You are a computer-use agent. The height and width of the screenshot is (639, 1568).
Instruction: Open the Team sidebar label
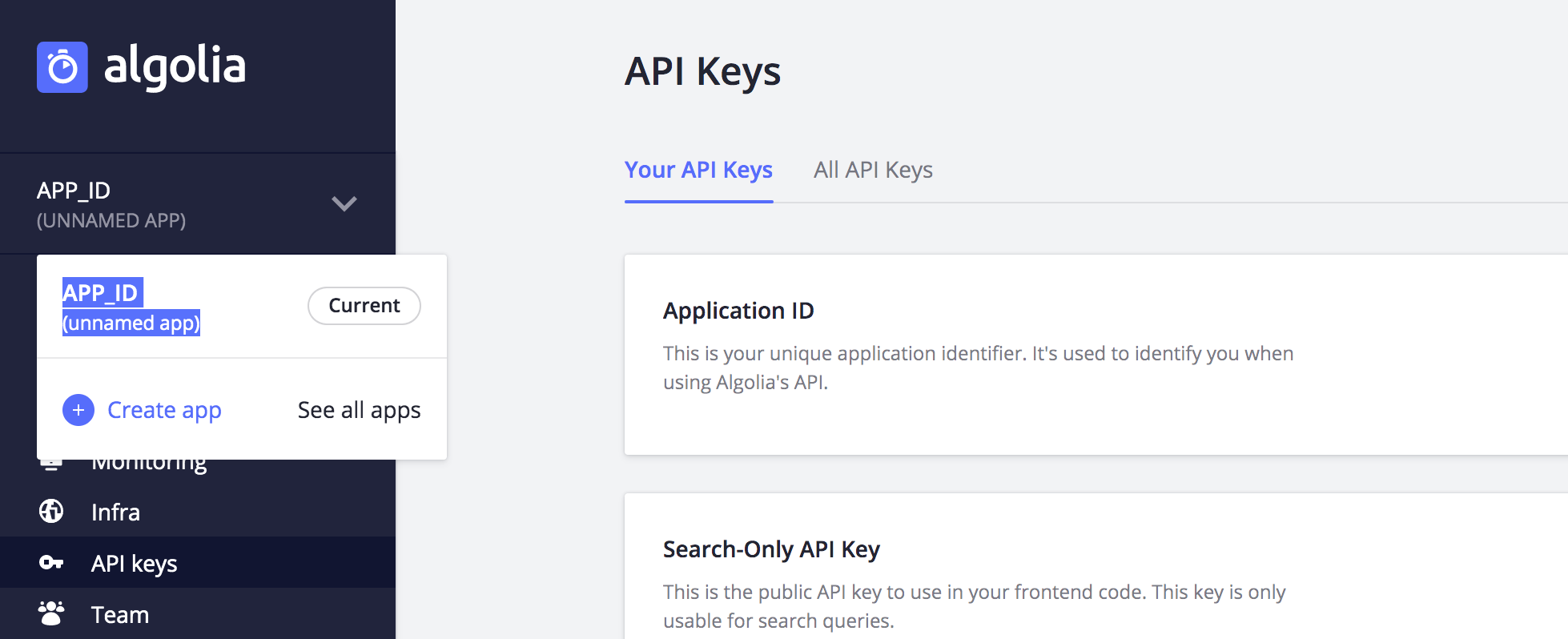tap(120, 615)
